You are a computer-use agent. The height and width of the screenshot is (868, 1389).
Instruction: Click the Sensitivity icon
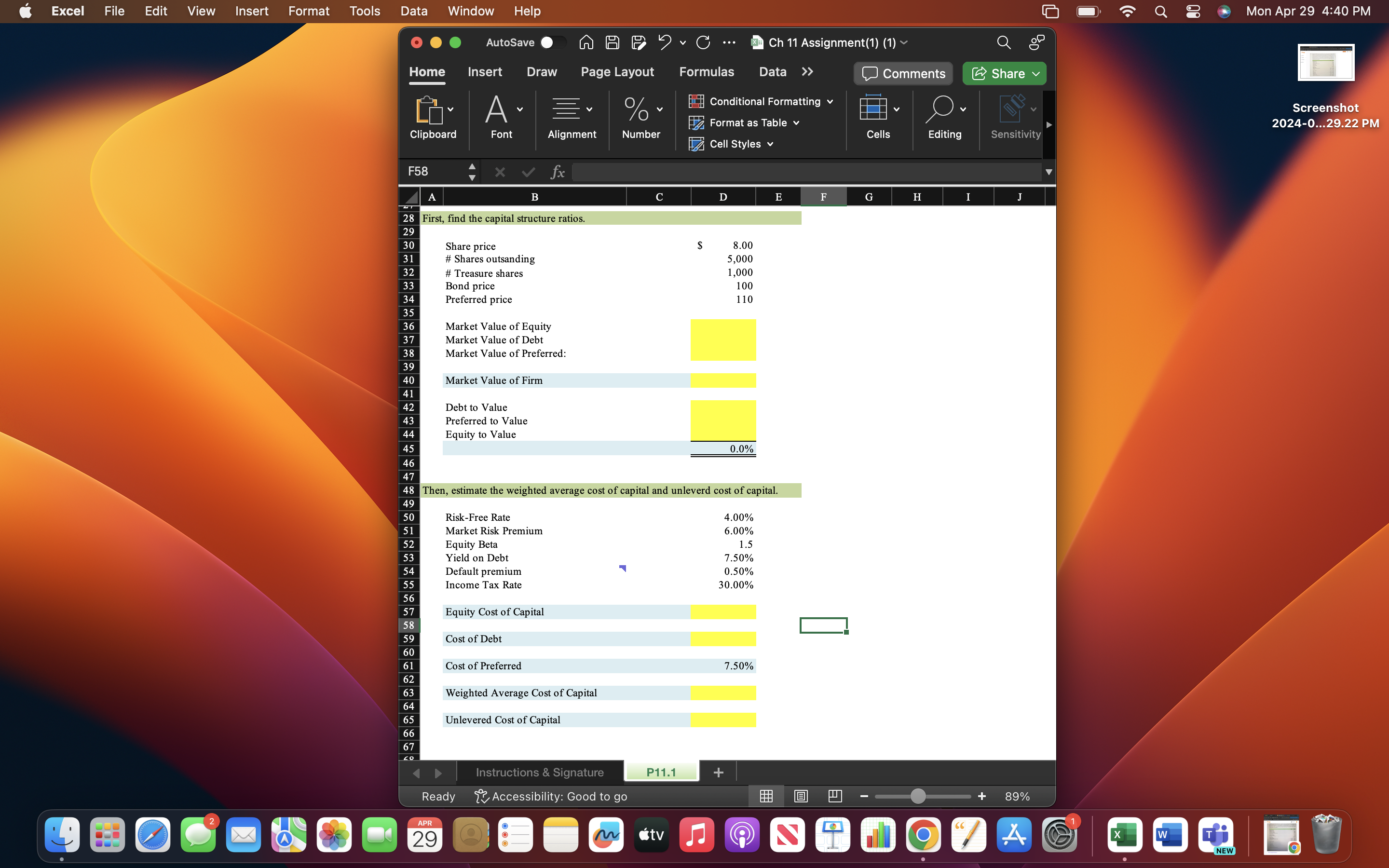pyautogui.click(x=1014, y=109)
